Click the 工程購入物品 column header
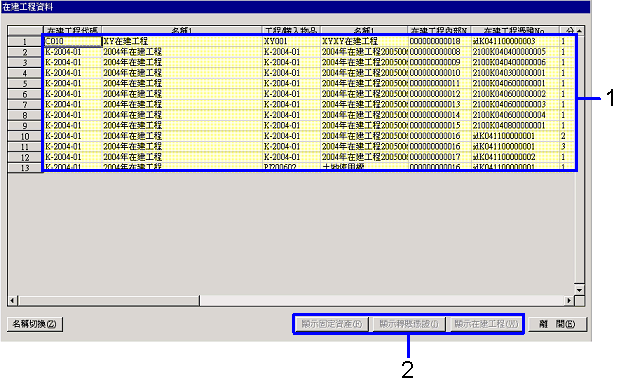 pyautogui.click(x=292, y=31)
